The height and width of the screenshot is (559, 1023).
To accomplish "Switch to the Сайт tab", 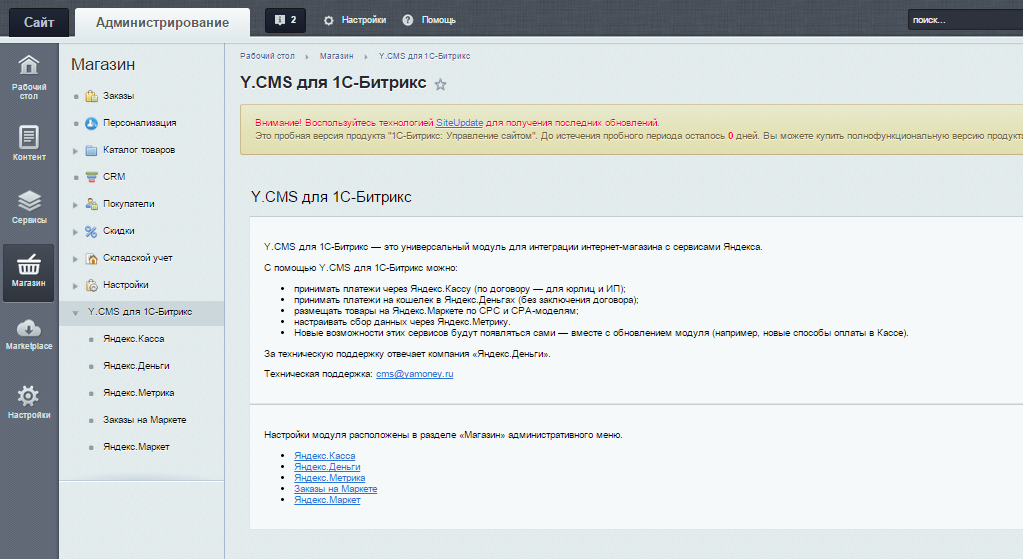I will (39, 22).
